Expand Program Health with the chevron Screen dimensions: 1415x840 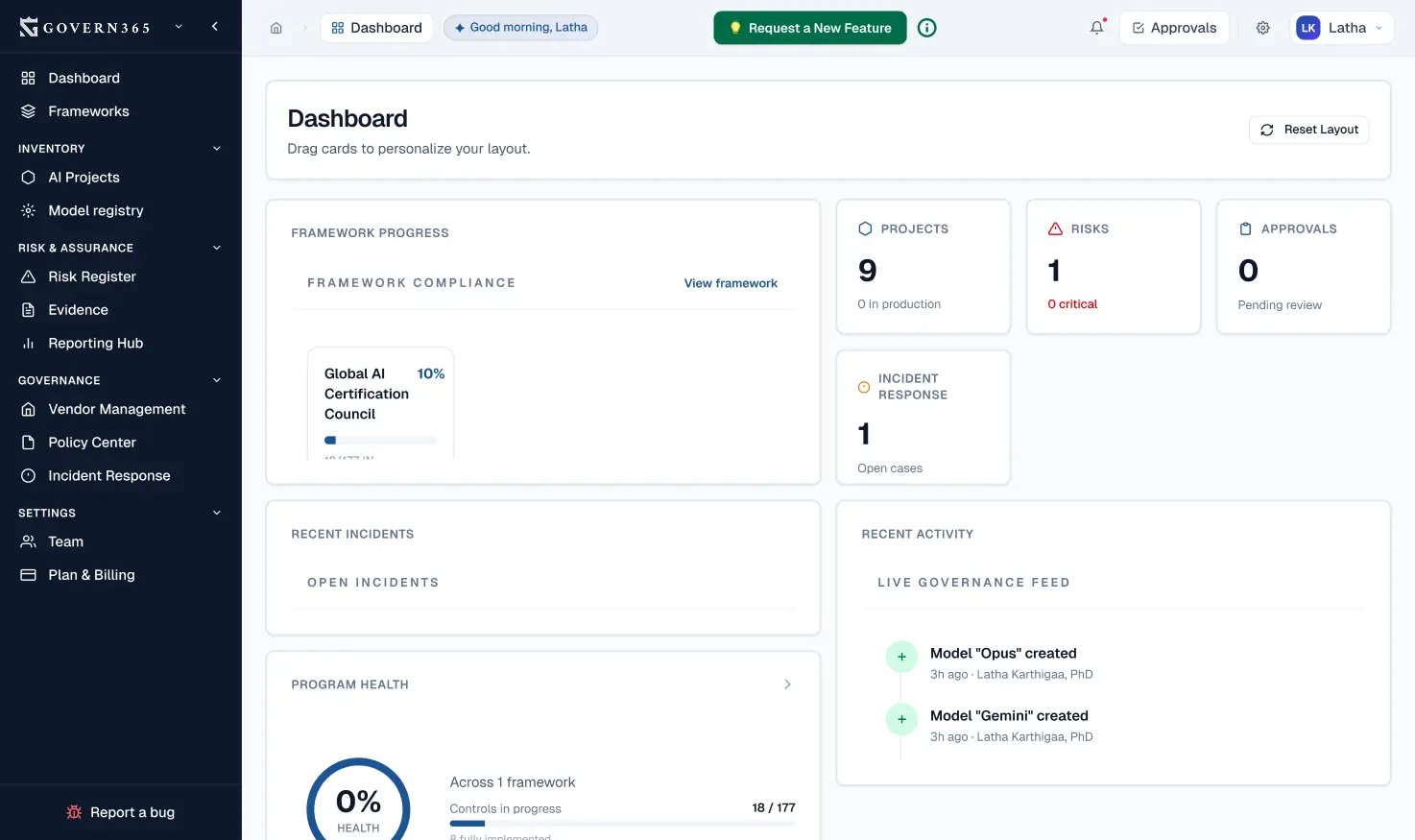pos(787,684)
